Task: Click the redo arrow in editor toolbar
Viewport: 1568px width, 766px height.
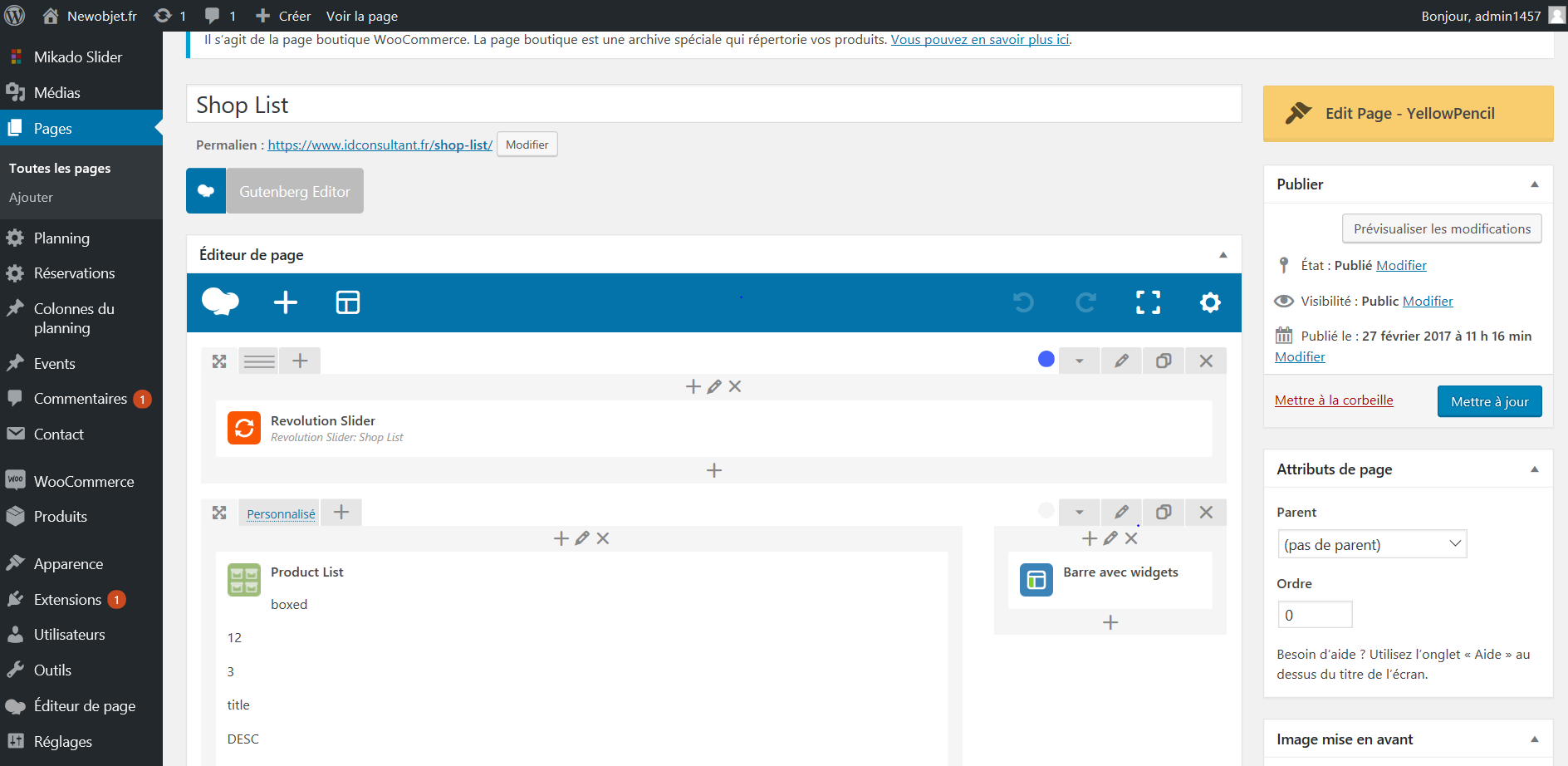Action: (x=1085, y=302)
